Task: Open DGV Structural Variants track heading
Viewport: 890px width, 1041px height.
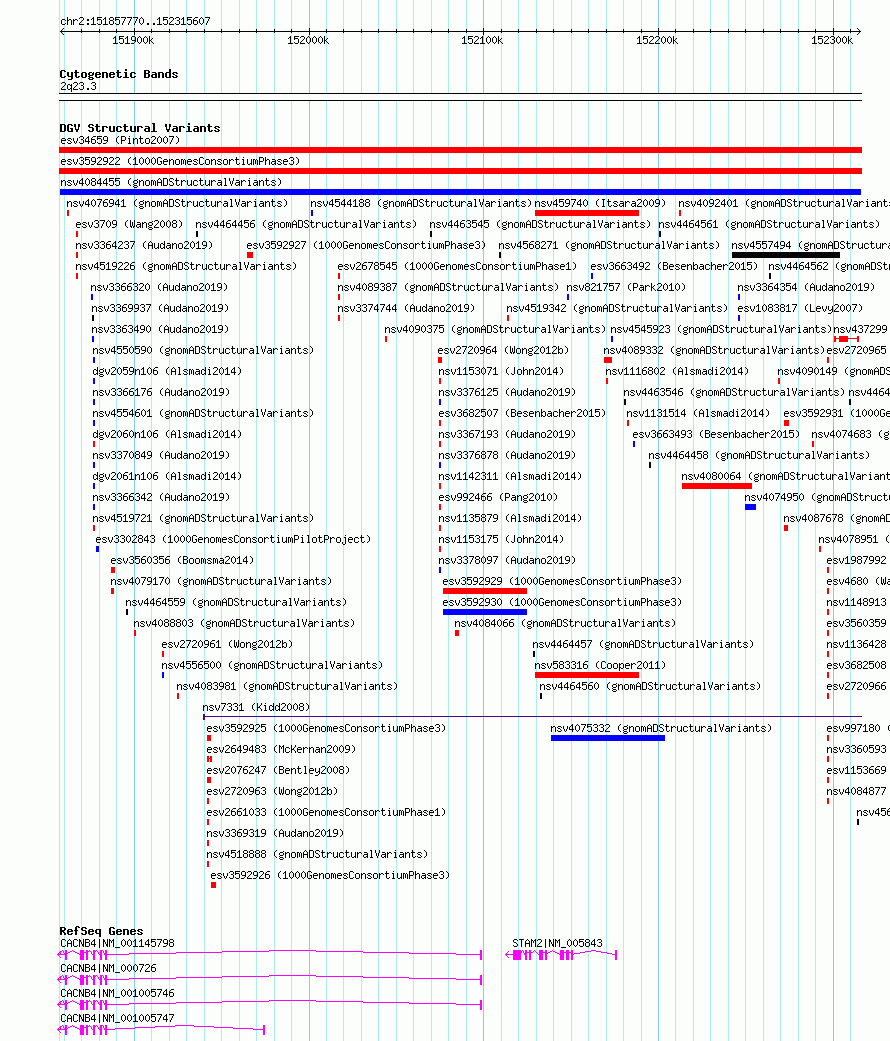Action: click(x=140, y=128)
